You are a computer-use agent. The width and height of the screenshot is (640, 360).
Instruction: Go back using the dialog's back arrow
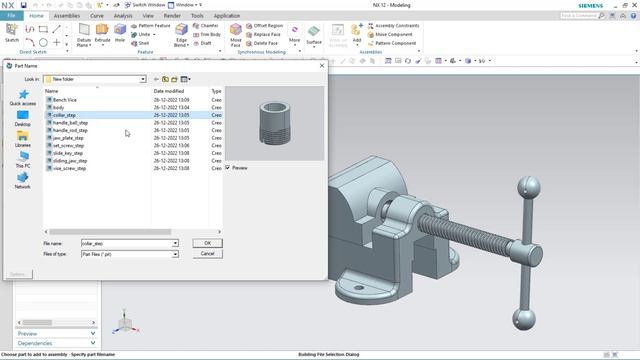(156, 79)
